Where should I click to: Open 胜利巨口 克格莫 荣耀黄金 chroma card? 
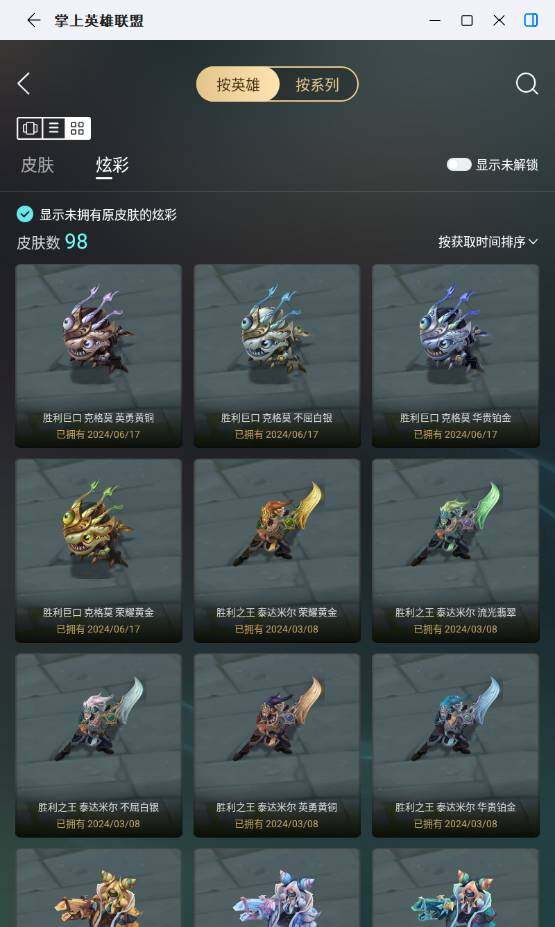tap(99, 550)
